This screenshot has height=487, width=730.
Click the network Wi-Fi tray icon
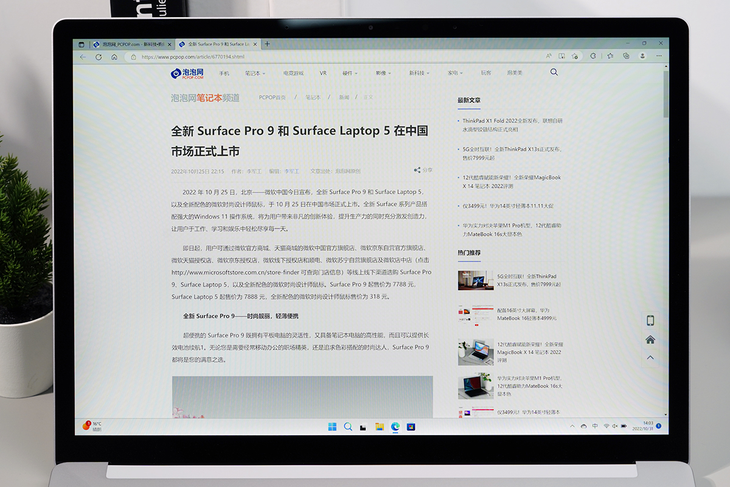pyautogui.click(x=606, y=426)
